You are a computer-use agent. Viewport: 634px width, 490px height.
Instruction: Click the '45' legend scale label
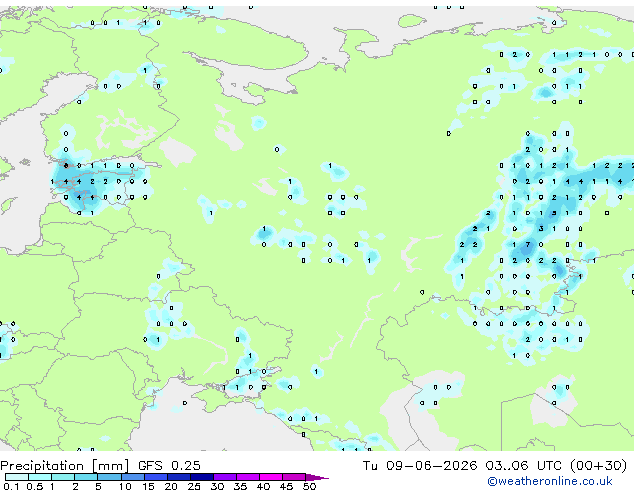click(x=286, y=486)
